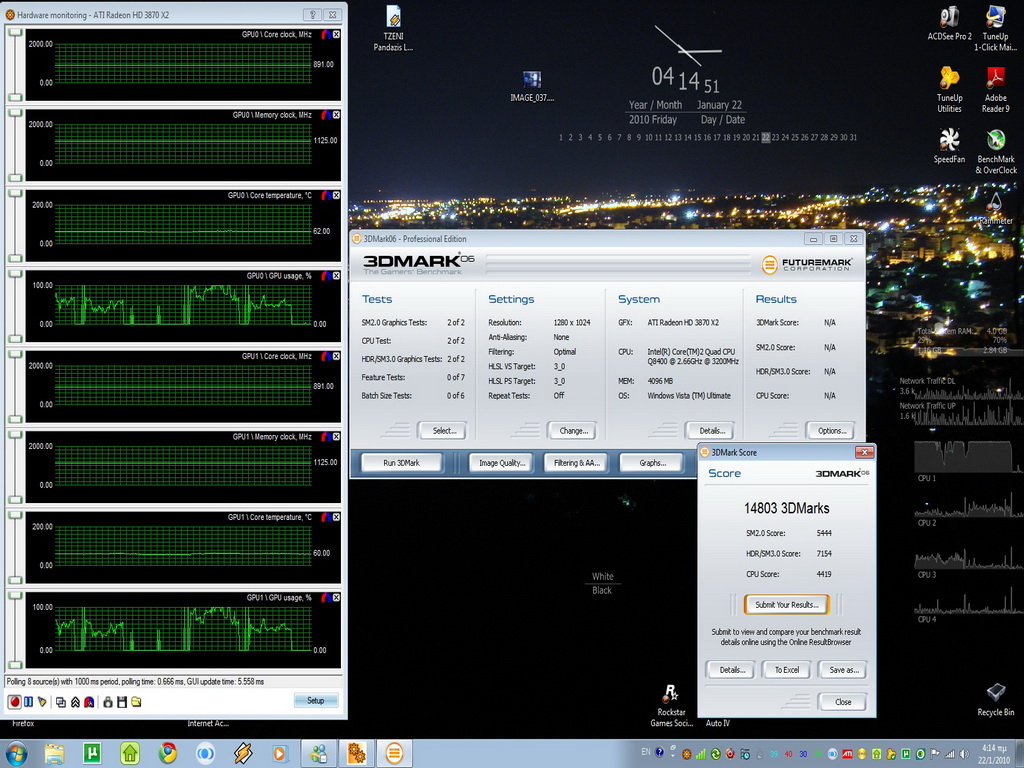Click the padlock icon in monitoring toolbar
This screenshot has height=768, width=1024.
(108, 701)
